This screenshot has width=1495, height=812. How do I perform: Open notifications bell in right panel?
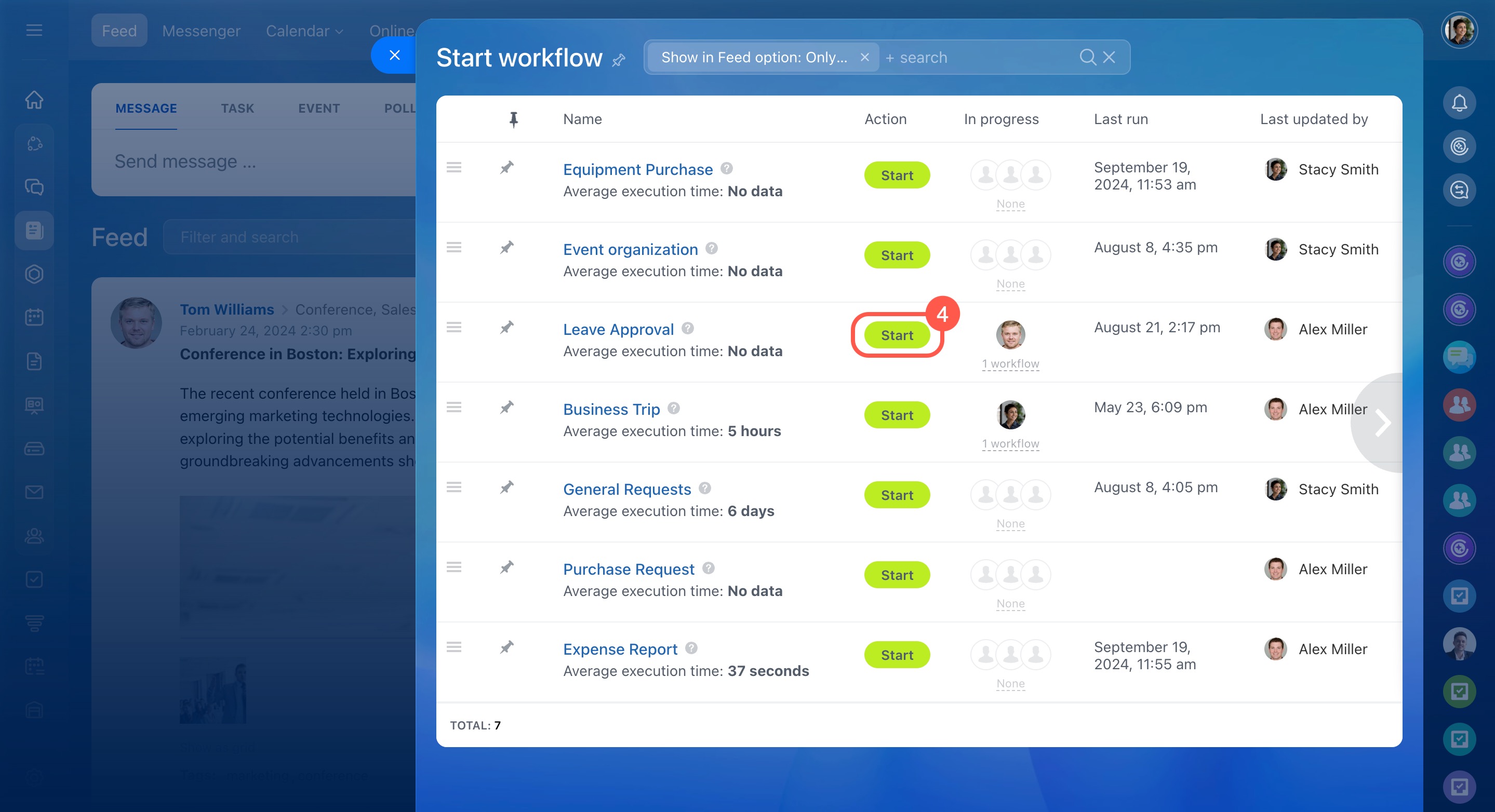(x=1459, y=103)
